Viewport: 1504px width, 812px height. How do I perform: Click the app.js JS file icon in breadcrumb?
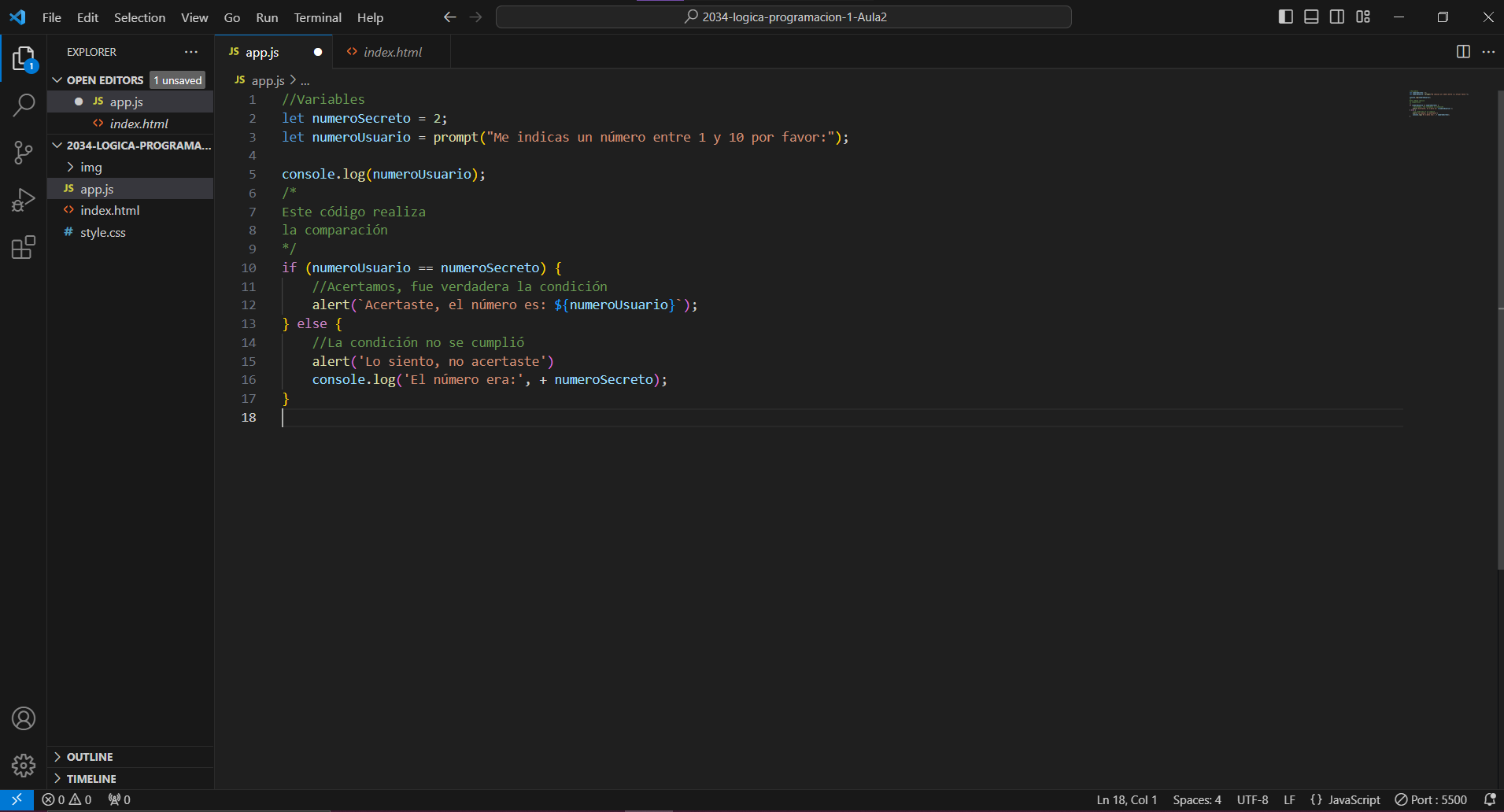pos(240,79)
